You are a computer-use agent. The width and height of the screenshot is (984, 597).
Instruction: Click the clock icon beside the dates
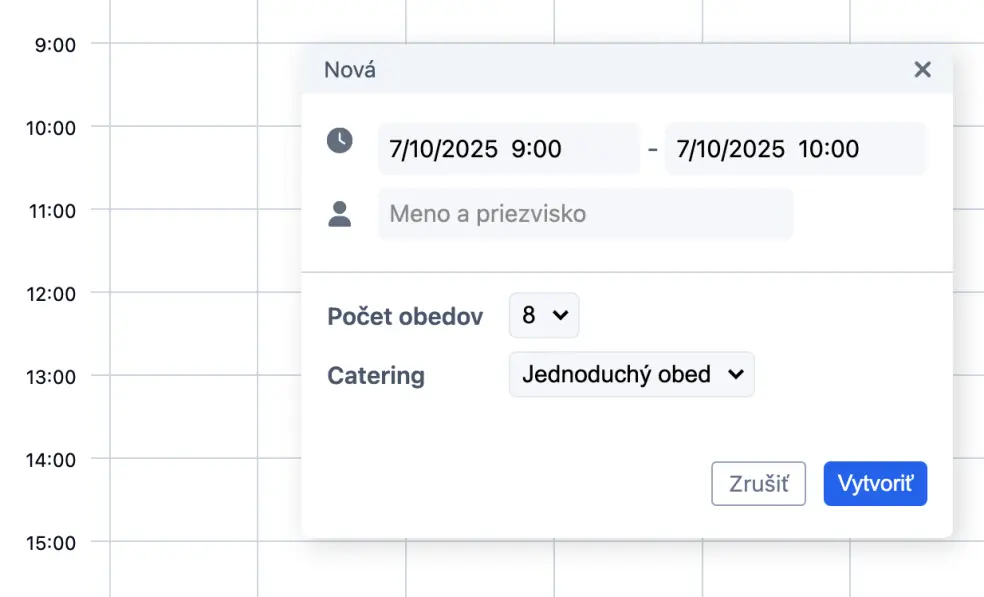point(339,141)
